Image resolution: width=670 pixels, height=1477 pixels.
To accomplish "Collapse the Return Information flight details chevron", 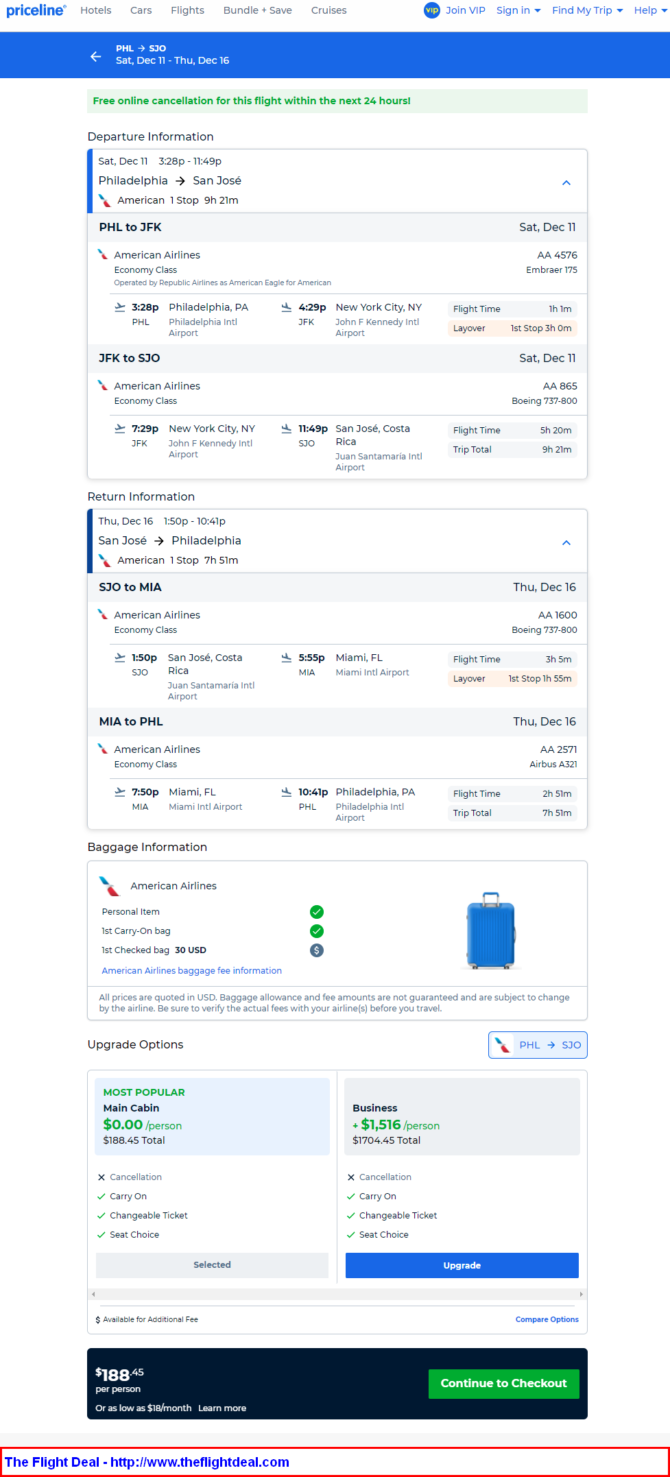I will 566,543.
